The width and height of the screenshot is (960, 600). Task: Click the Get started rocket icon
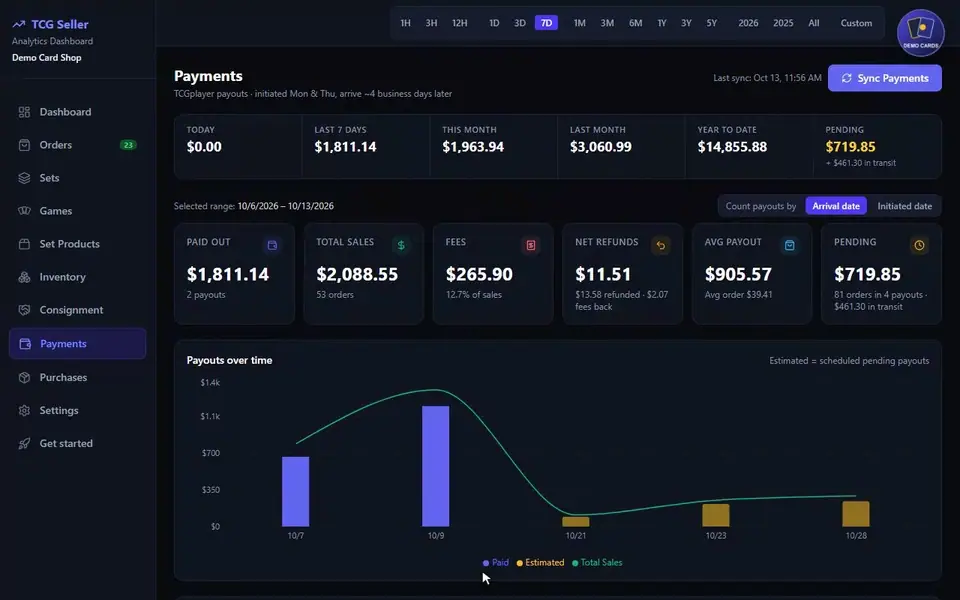pyautogui.click(x=24, y=443)
